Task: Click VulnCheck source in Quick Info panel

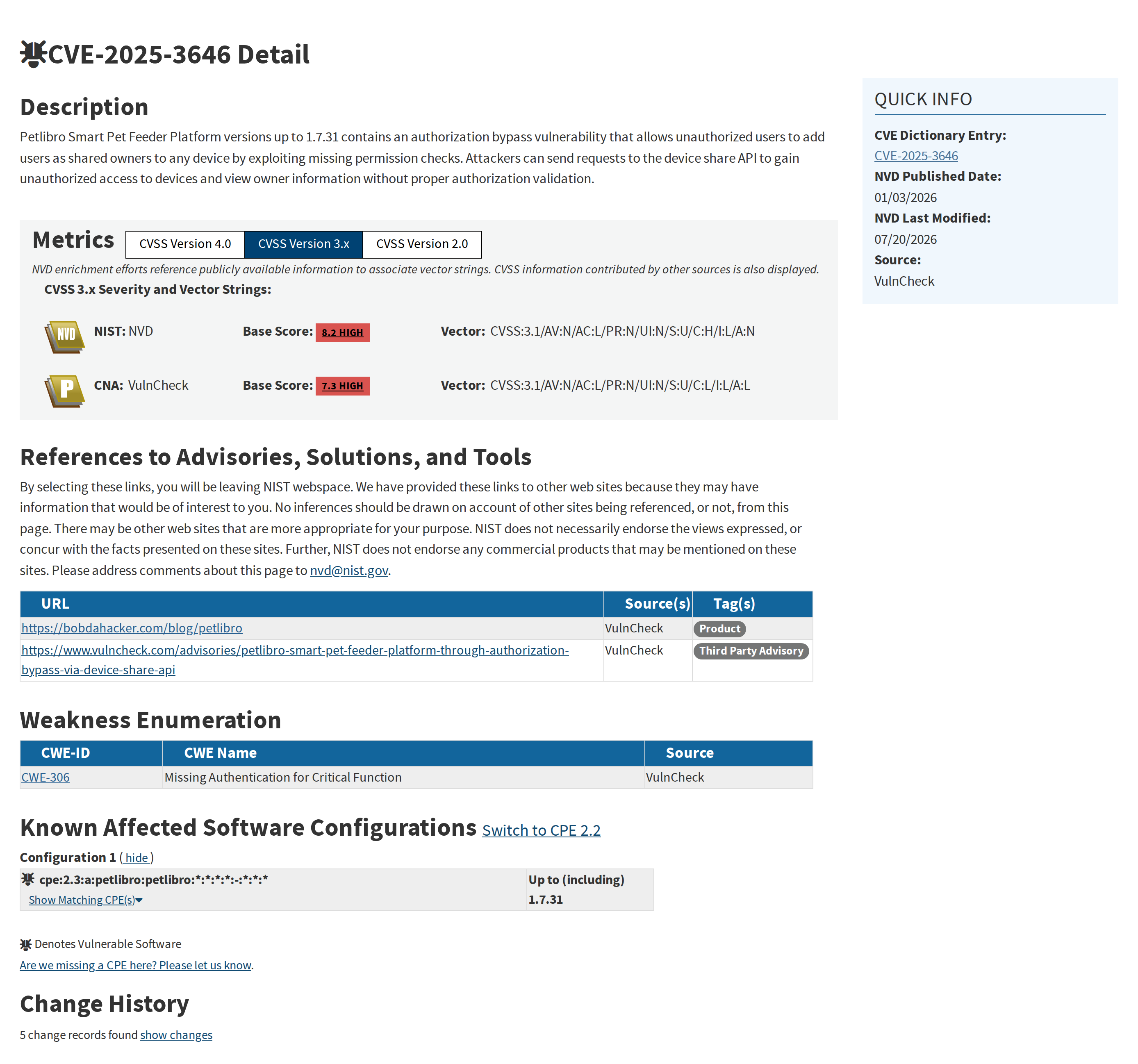Action: (904, 281)
